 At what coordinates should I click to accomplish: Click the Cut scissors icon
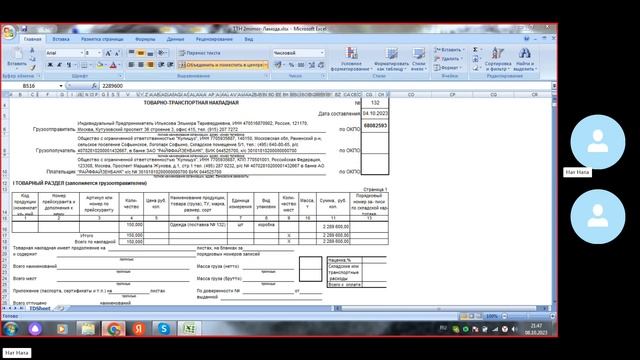point(33,50)
